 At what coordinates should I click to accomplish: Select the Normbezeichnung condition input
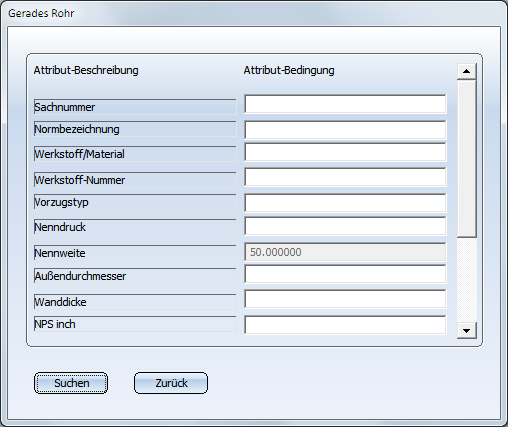point(345,129)
